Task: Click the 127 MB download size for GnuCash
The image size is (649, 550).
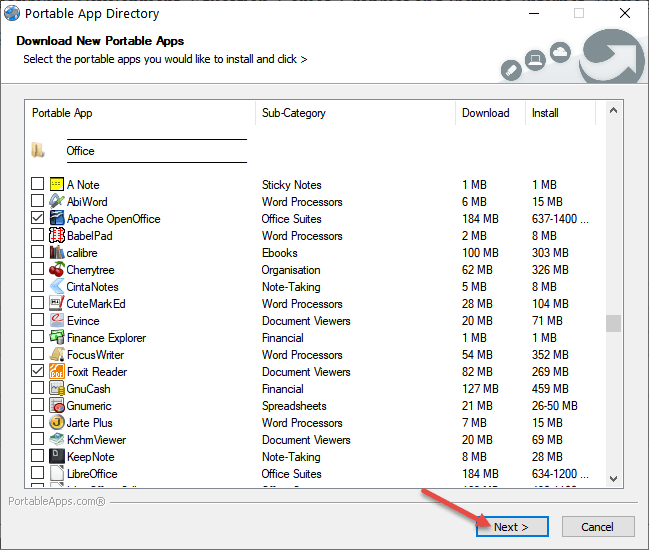Action: 480,389
